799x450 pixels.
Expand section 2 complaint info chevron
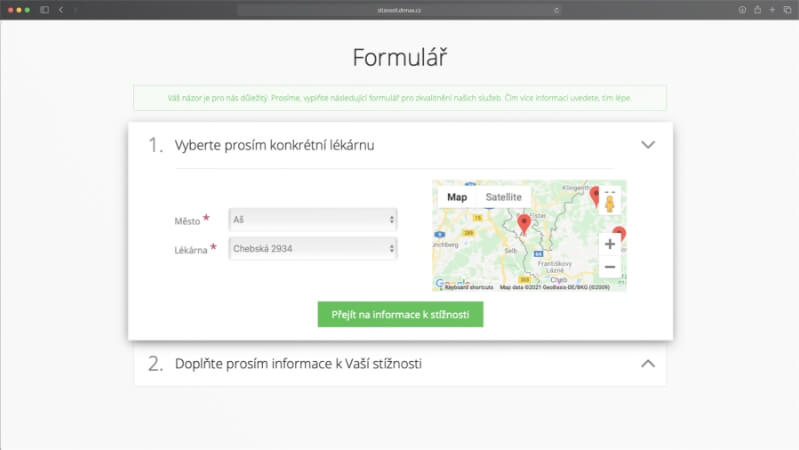(x=647, y=364)
